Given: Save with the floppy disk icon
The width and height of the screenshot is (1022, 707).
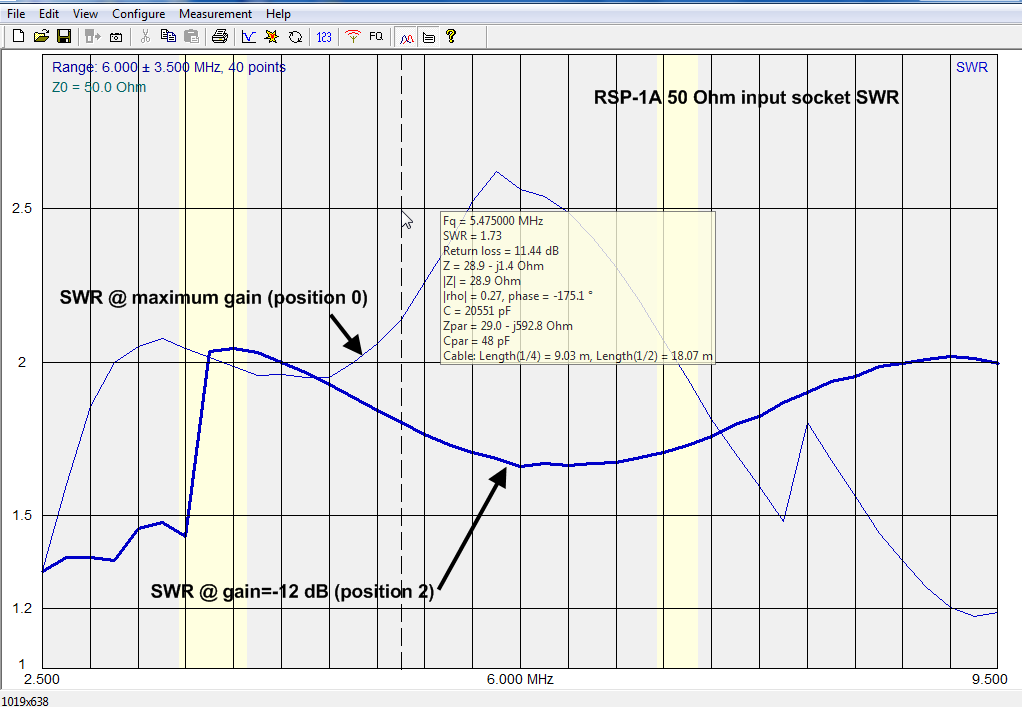Looking at the screenshot, I should point(64,36).
